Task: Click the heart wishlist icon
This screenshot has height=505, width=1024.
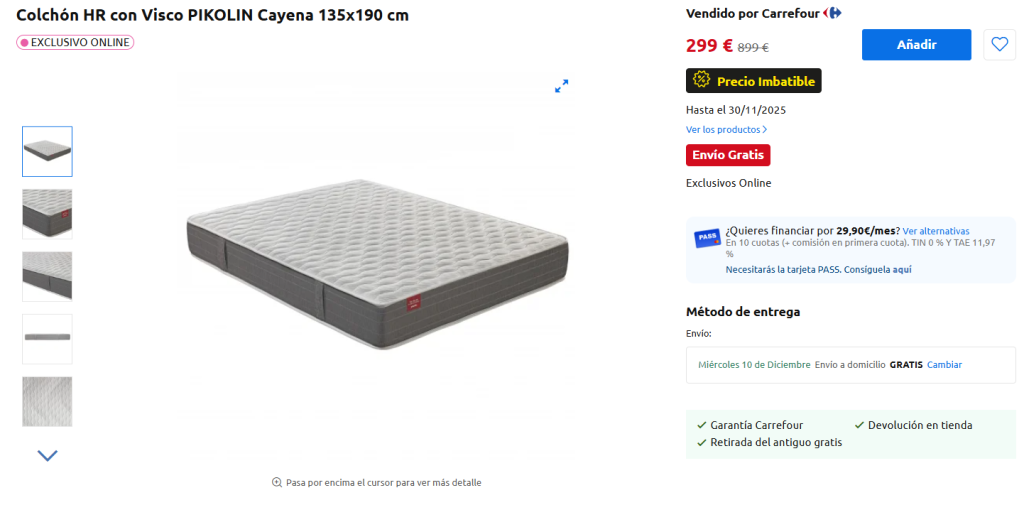Action: [x=999, y=44]
